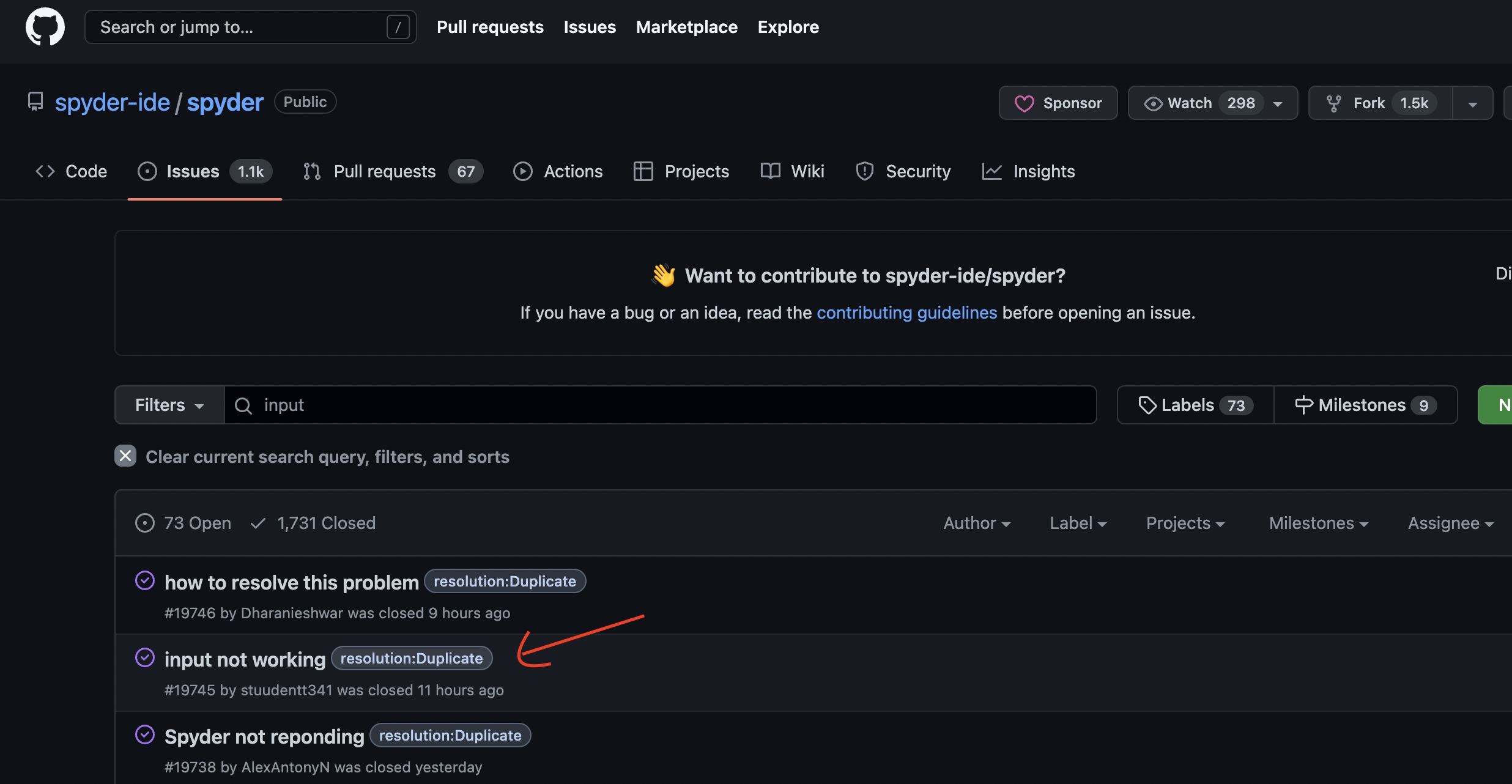
Task: Click the closed status icon for issue #19746
Action: click(145, 580)
